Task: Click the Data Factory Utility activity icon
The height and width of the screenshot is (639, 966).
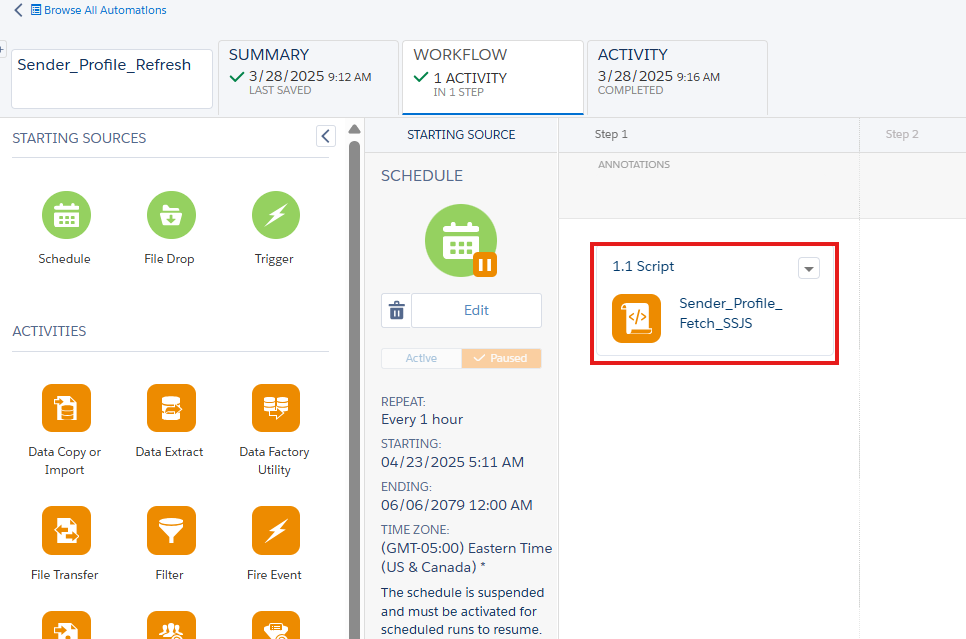Action: tap(275, 408)
